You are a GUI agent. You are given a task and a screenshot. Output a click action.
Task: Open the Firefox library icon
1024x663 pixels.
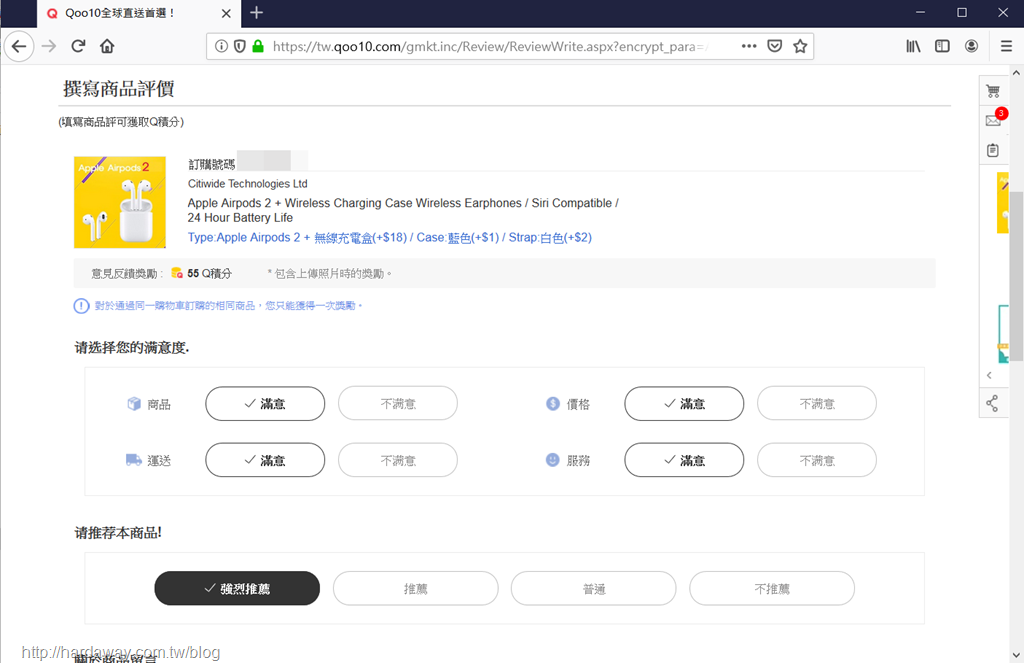click(913, 46)
